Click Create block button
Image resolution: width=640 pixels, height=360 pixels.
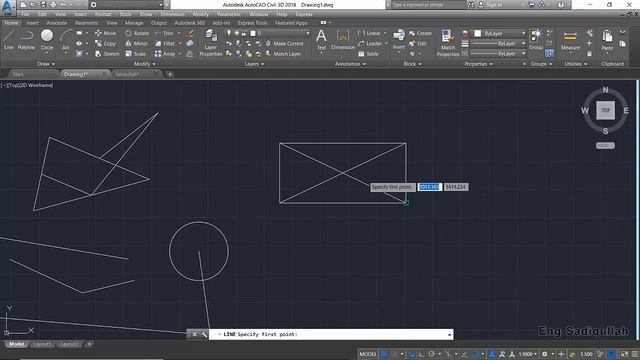pos(420,33)
